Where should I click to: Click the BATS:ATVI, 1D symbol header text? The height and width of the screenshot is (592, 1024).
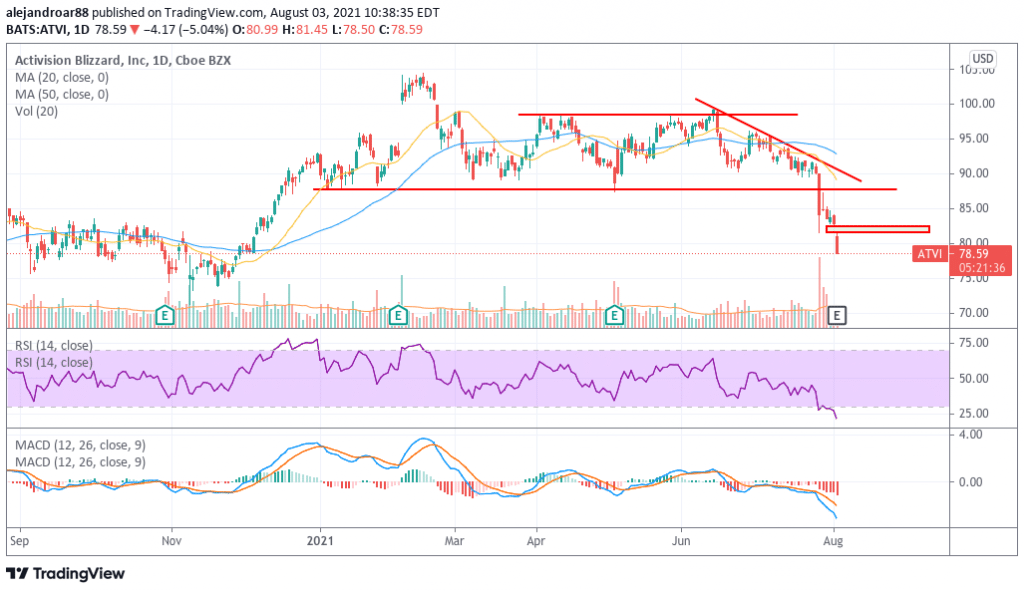coord(46,29)
